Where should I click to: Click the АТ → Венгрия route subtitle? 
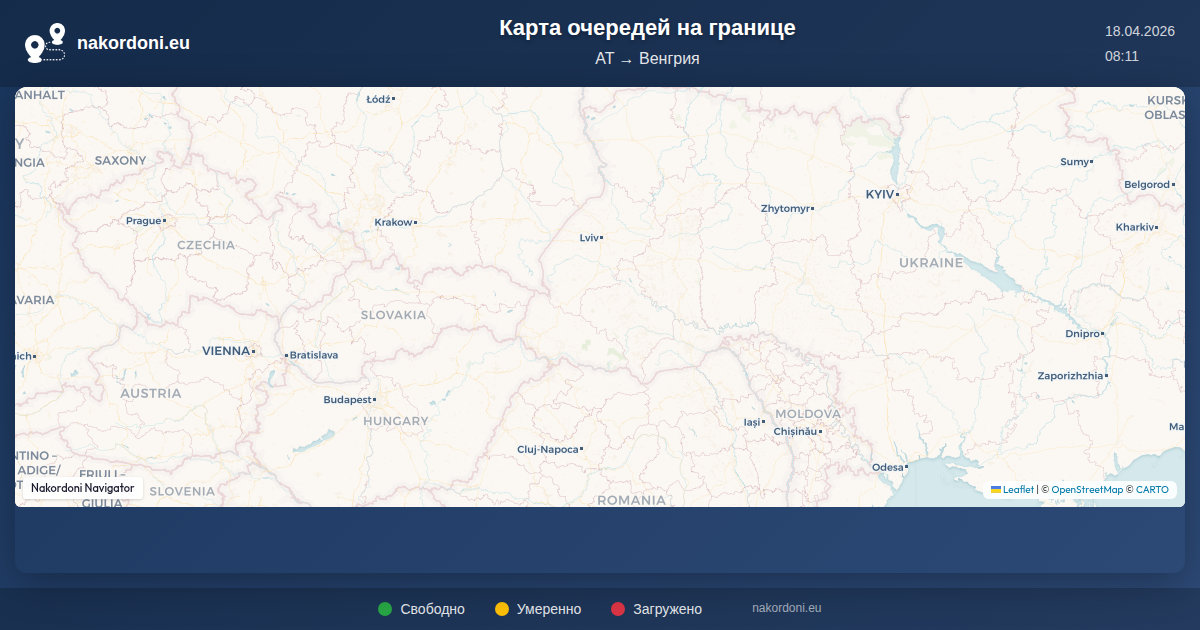pyautogui.click(x=647, y=59)
